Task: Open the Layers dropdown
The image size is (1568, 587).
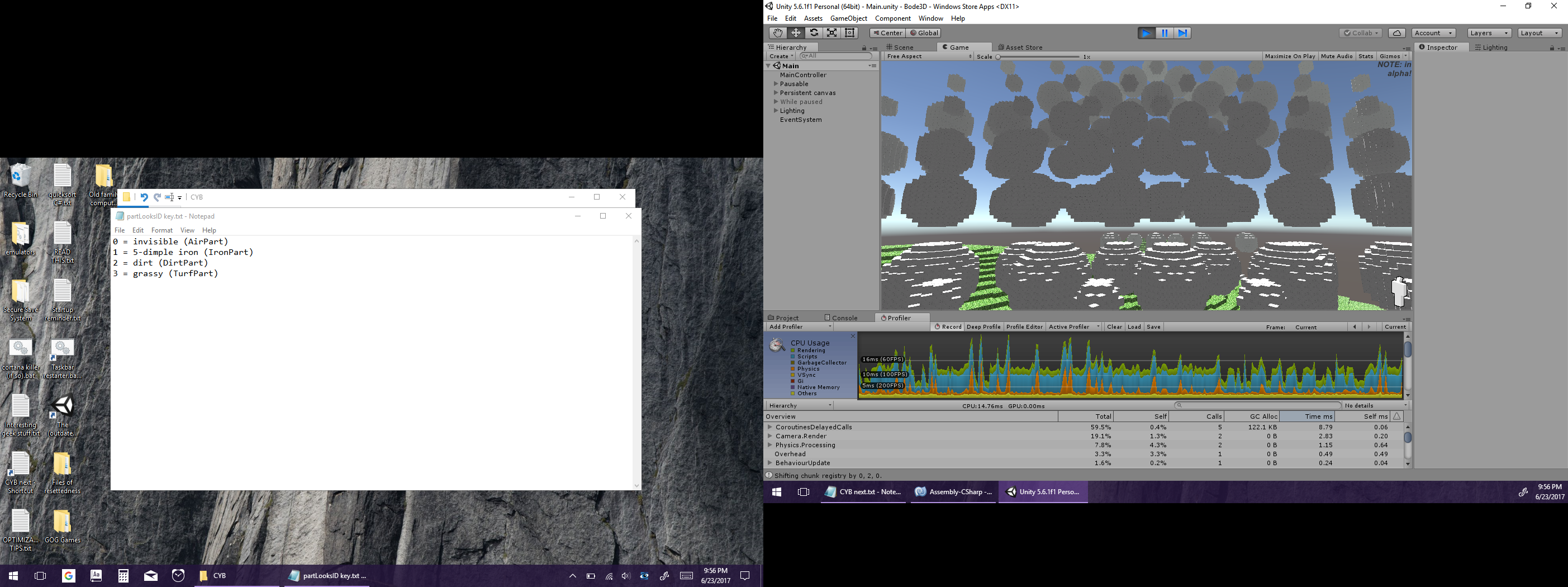Action: (x=1489, y=33)
